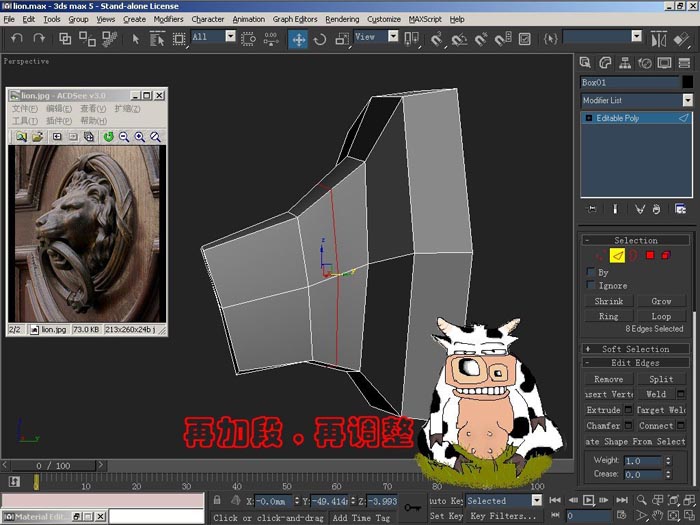The width and height of the screenshot is (700, 525).
Task: Click the Grow selection button
Action: (661, 301)
